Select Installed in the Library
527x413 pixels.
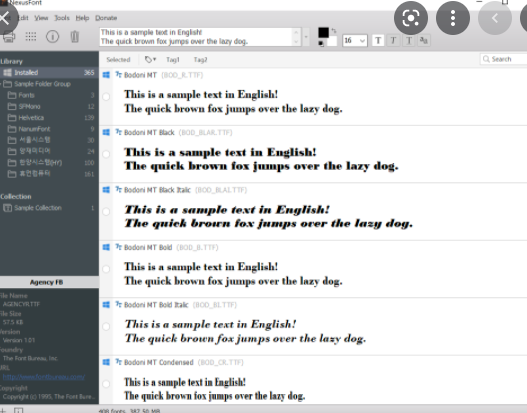pos(49,73)
